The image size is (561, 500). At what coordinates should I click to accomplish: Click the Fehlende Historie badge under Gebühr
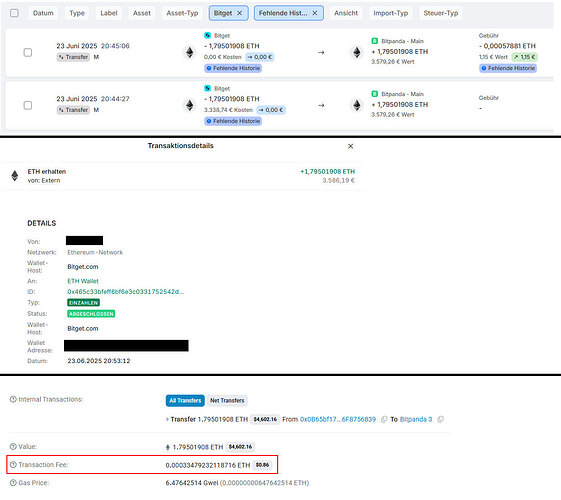508,68
